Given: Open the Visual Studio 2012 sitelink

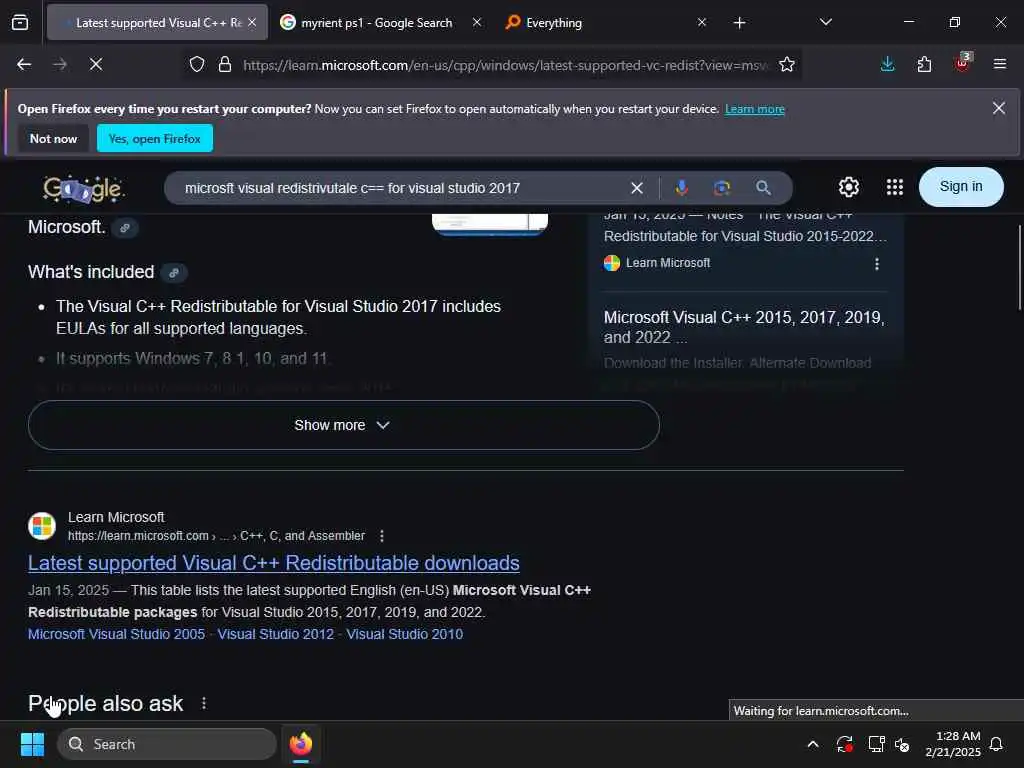Looking at the screenshot, I should 276,634.
